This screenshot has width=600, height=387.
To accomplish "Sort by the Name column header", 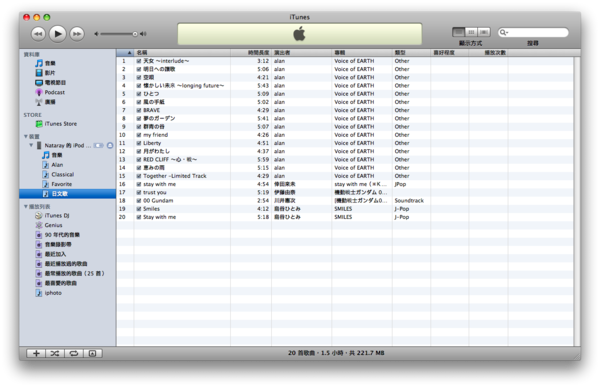I will pos(182,52).
